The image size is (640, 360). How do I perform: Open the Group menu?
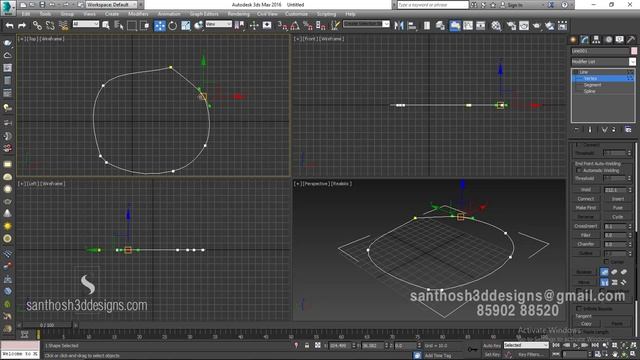coord(67,14)
